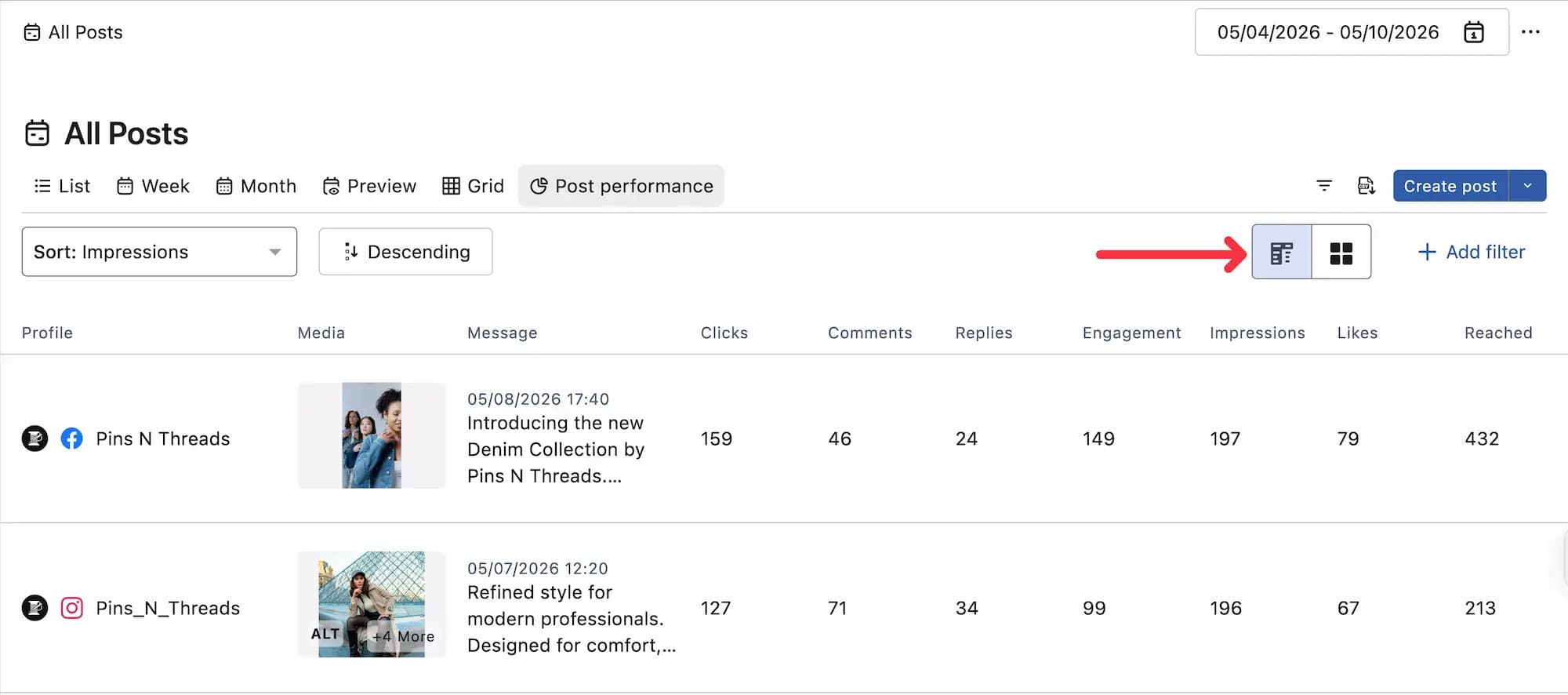Expand the Create post dropdown arrow

1527,186
